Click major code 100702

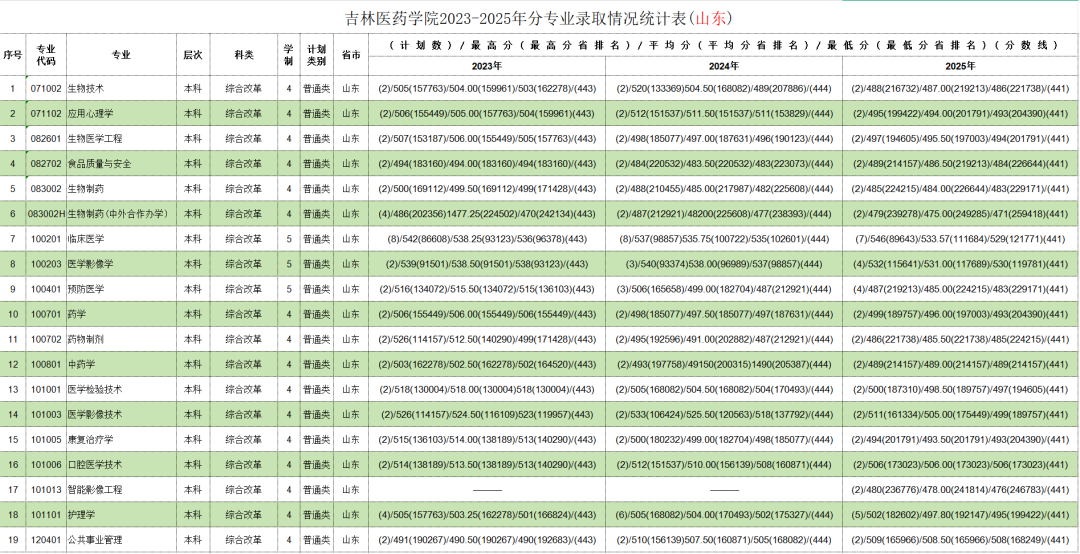pyautogui.click(x=46, y=339)
